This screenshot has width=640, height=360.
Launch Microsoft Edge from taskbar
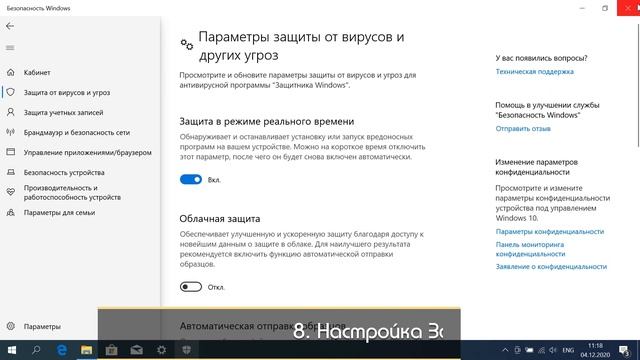point(62,350)
